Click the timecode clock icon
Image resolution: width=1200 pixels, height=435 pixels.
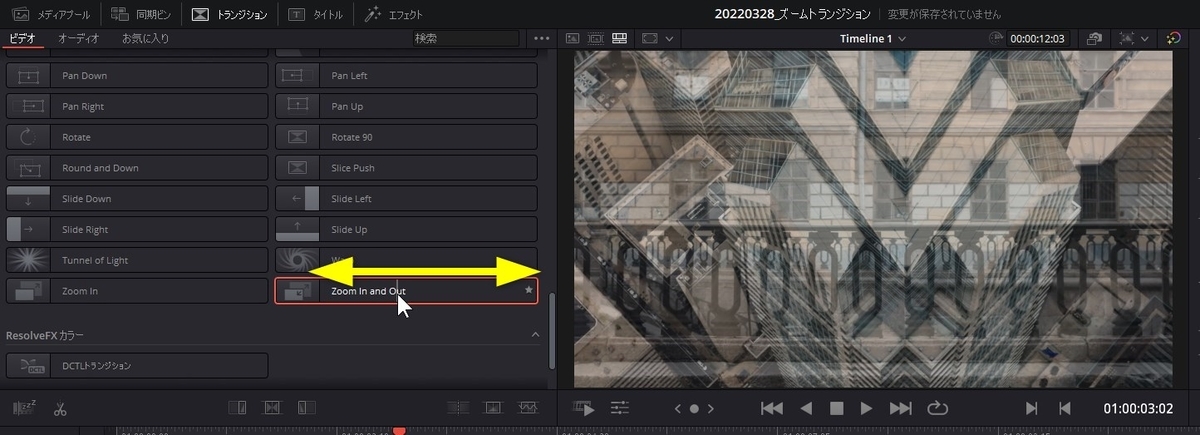(995, 38)
